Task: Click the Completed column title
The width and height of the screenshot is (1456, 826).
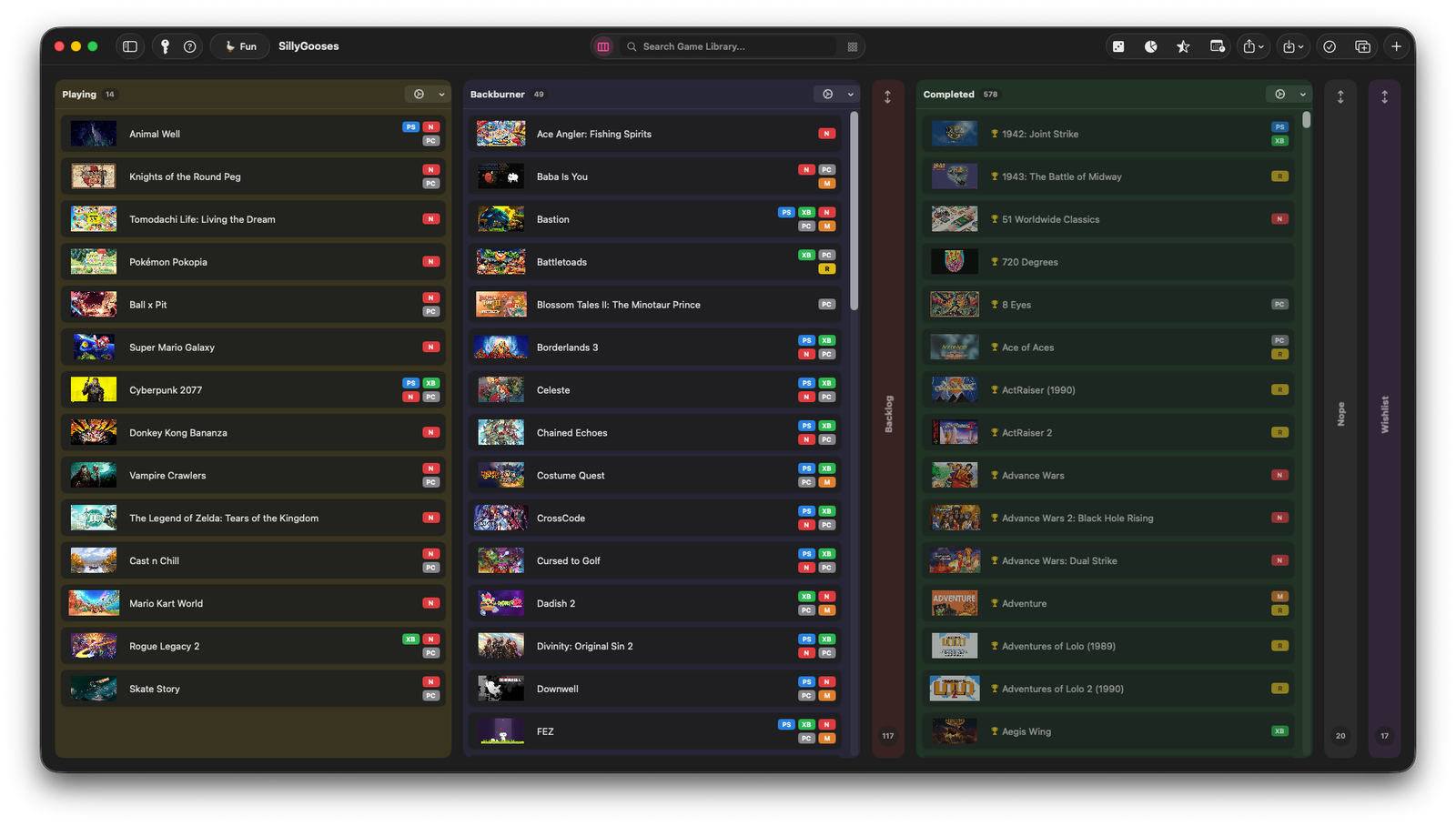Action: tap(948, 95)
